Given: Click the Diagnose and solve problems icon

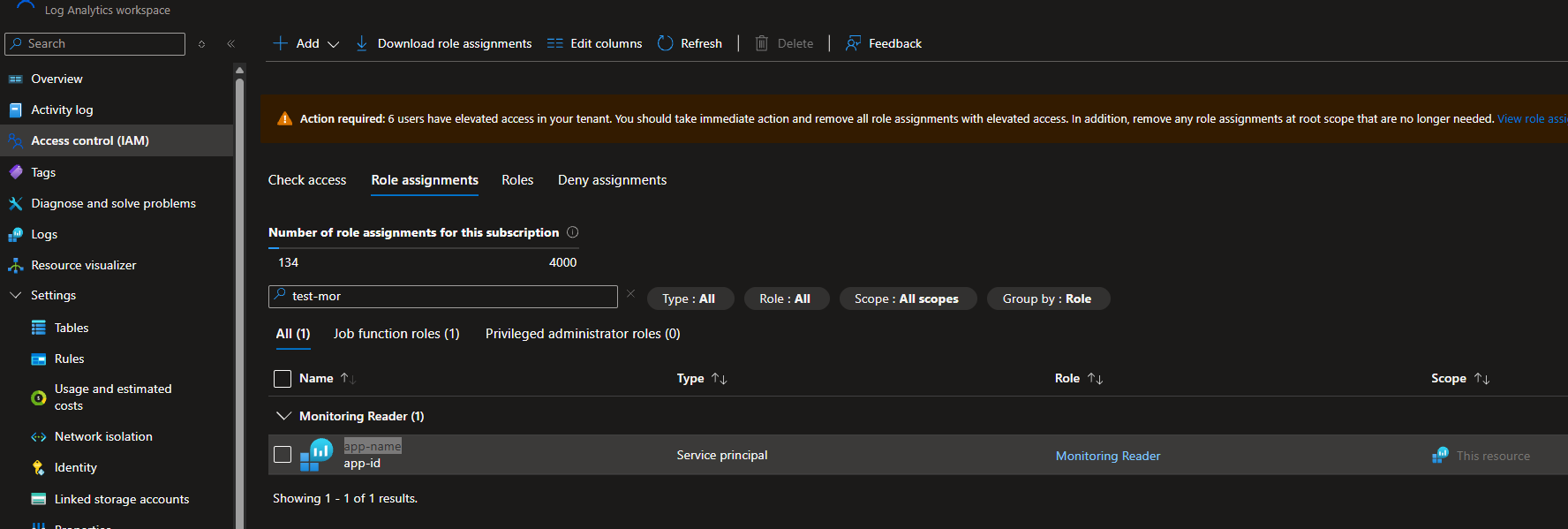Looking at the screenshot, I should coord(15,203).
